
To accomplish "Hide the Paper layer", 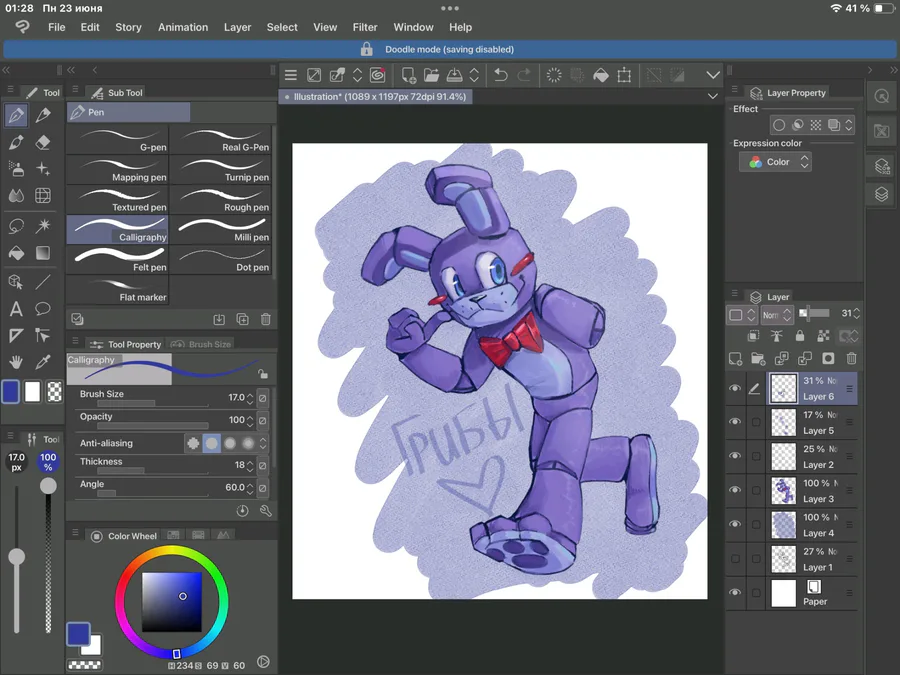I will pos(735,592).
